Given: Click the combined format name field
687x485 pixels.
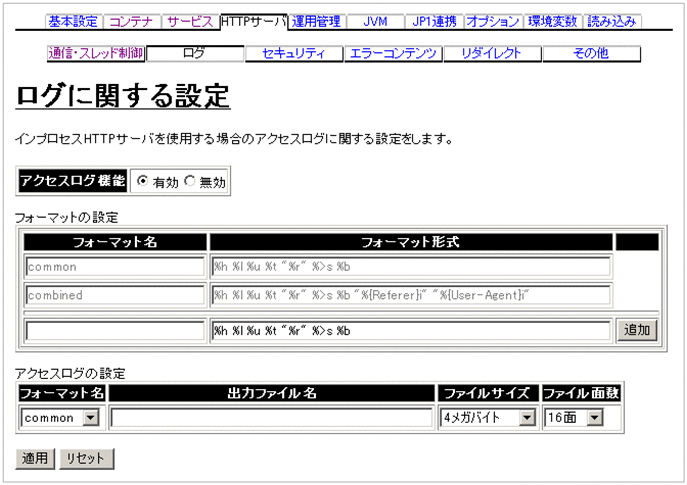Looking at the screenshot, I should coord(115,295).
